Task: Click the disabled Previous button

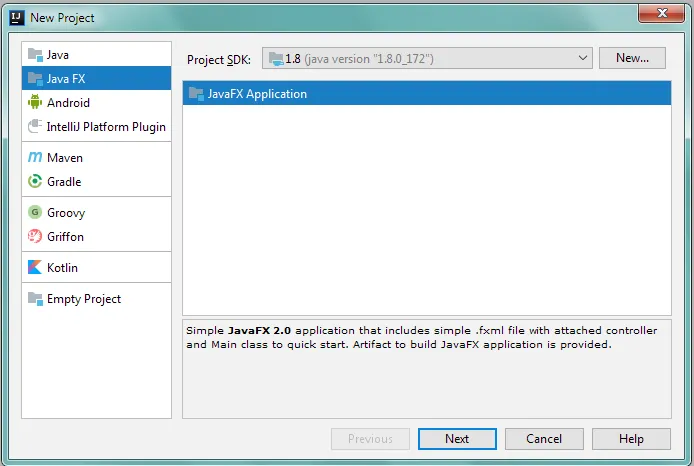Action: pos(370,439)
